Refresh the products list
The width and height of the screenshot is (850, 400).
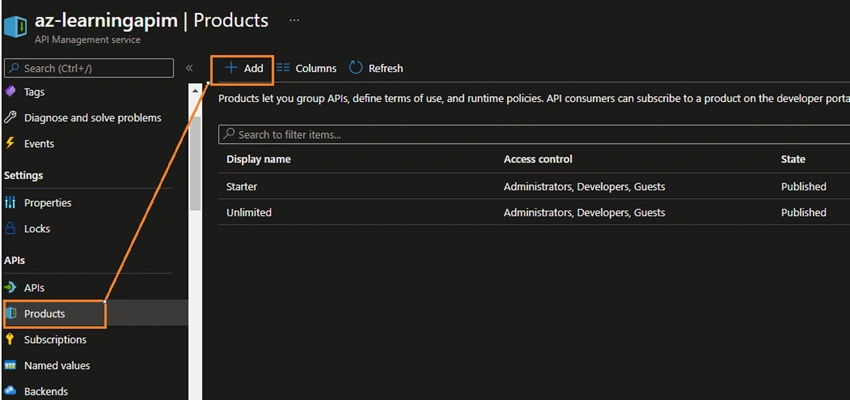click(376, 68)
